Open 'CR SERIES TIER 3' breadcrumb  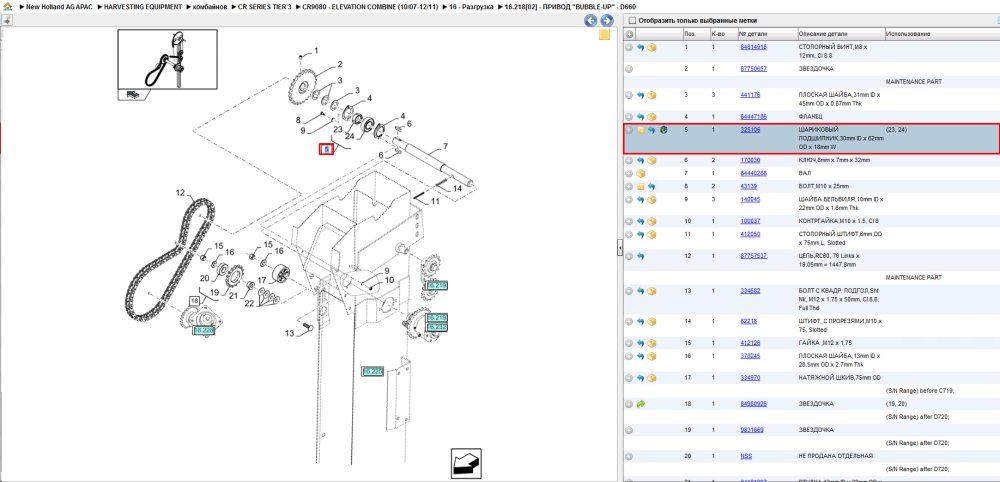coord(264,6)
